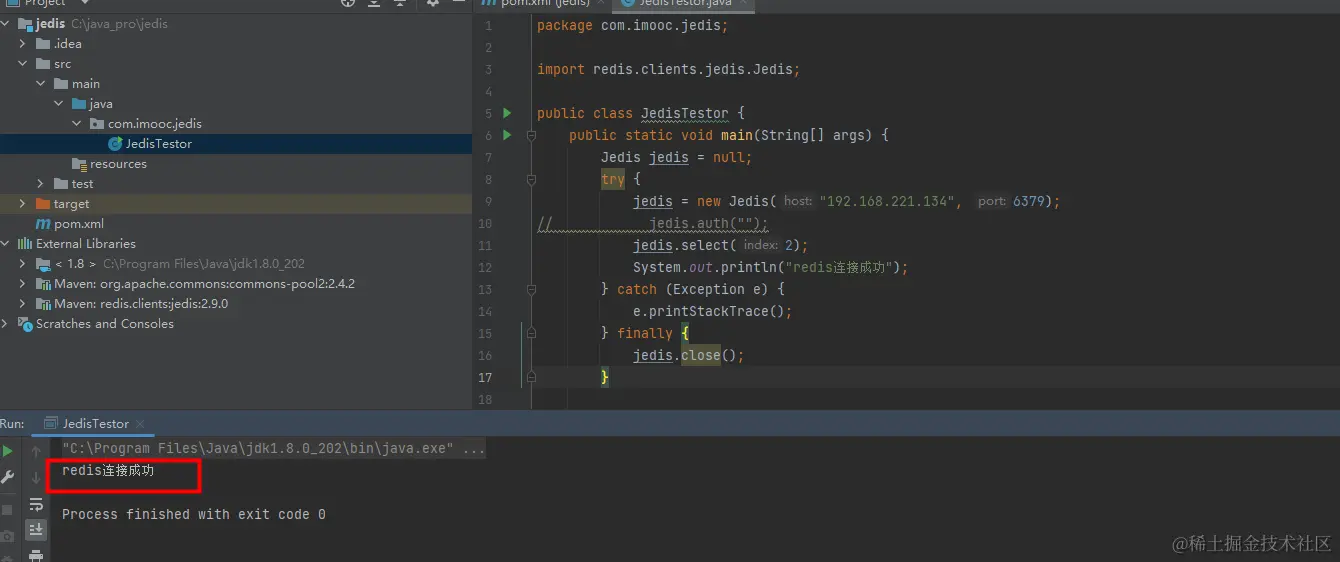Collapse the jedis project root node
Viewport: 1340px width, 562px height.
click(6, 24)
